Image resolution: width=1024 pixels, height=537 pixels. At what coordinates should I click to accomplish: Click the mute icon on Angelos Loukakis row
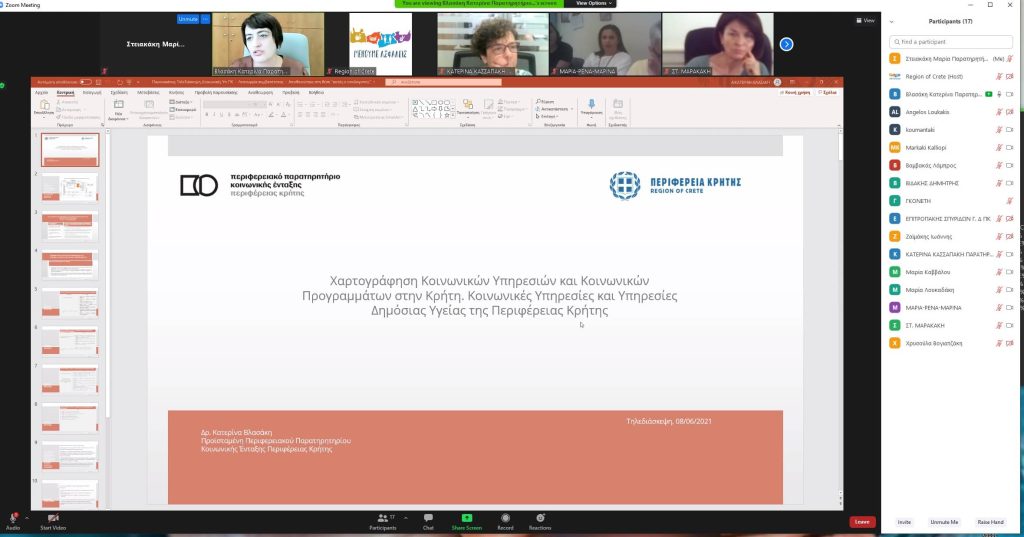pyautogui.click(x=999, y=112)
